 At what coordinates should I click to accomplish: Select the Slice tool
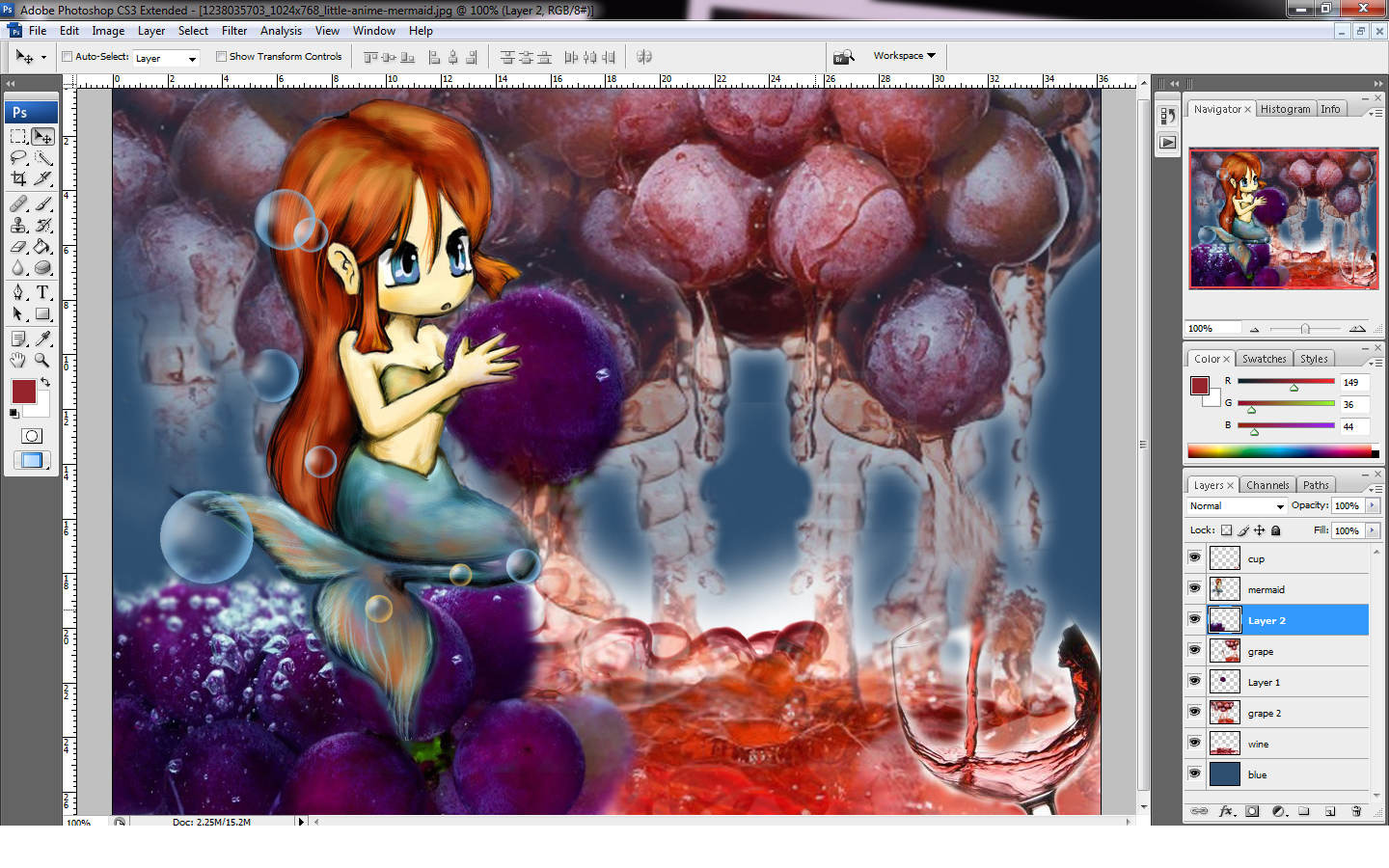(x=42, y=178)
